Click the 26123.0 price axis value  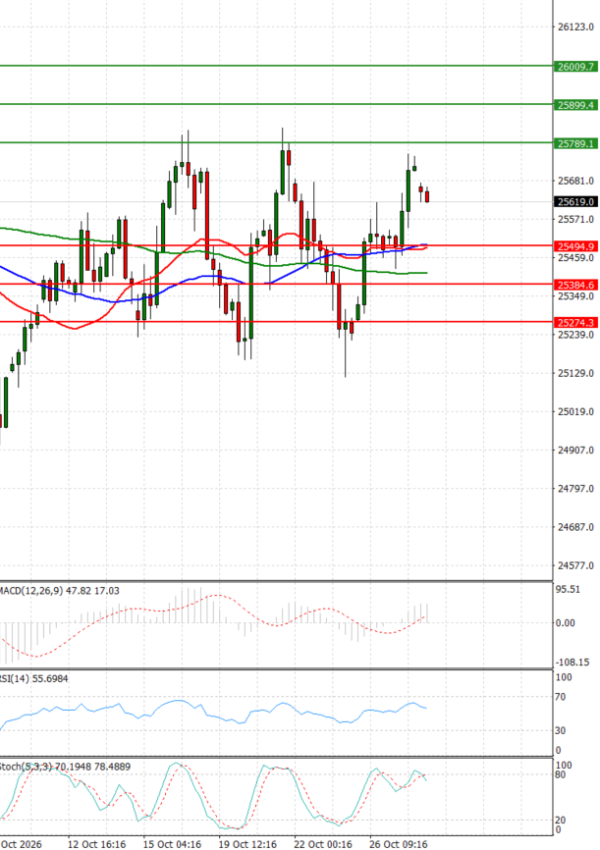tap(576, 27)
